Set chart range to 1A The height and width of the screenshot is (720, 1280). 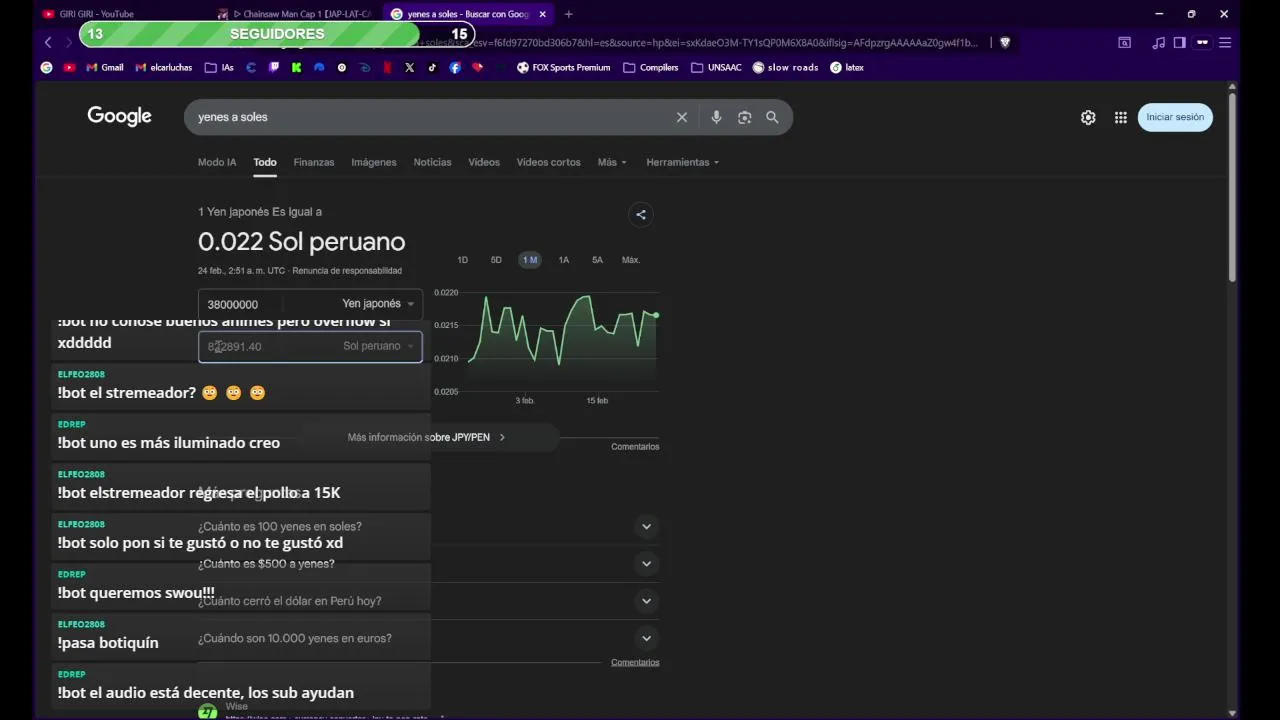[x=564, y=260]
